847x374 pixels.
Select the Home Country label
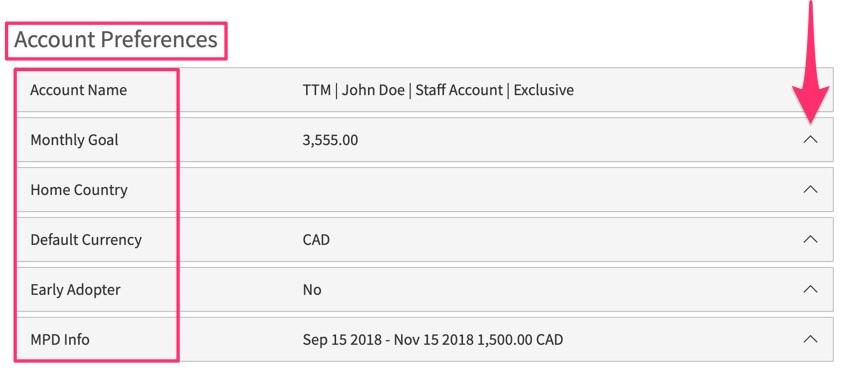(x=79, y=190)
